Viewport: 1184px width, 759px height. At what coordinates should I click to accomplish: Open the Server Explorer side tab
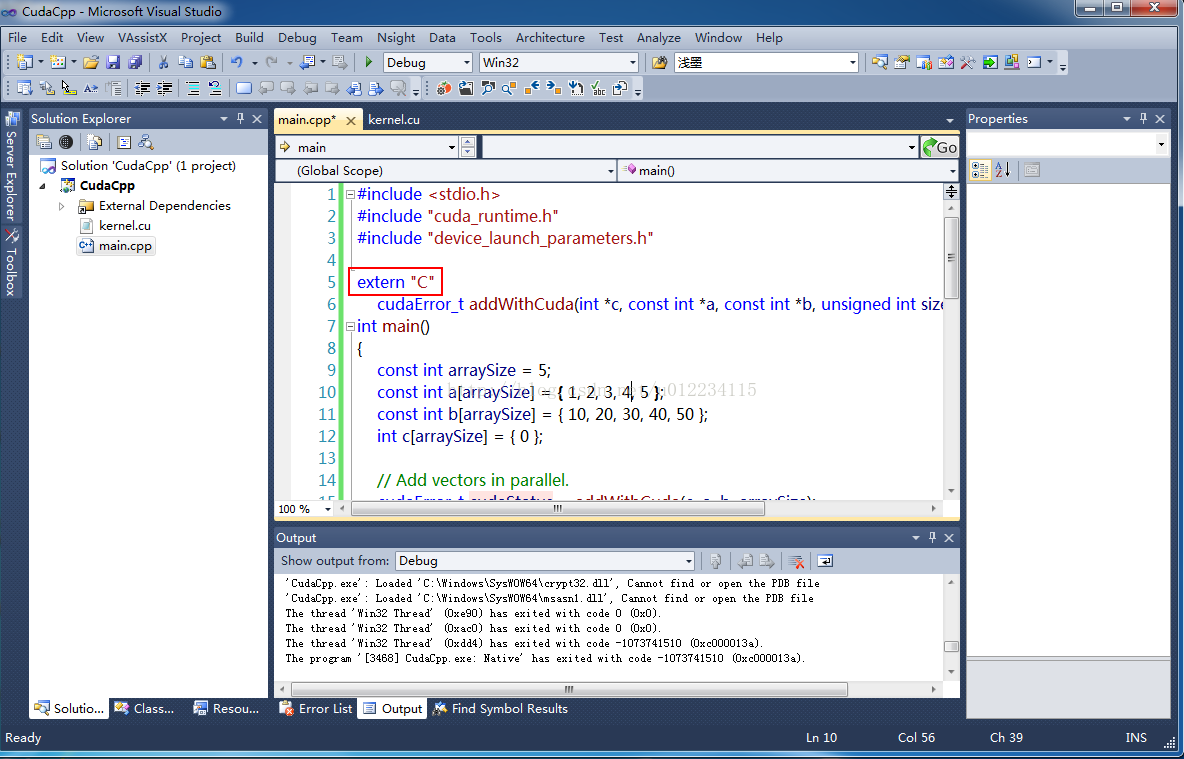(11, 165)
